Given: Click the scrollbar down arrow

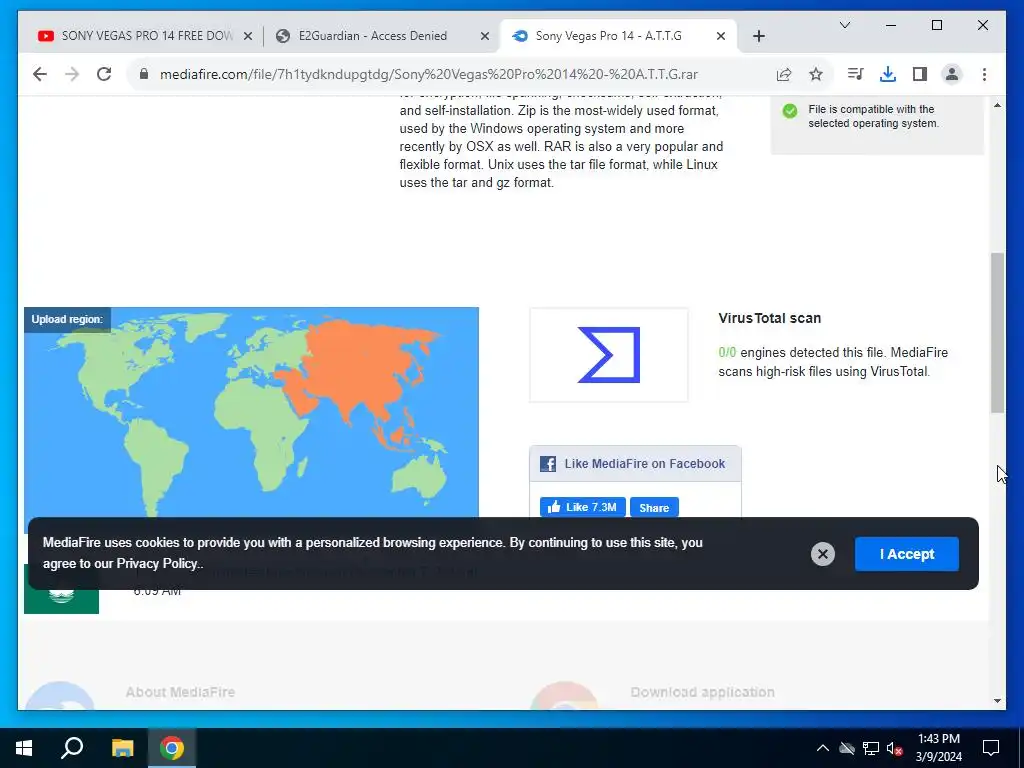Looking at the screenshot, I should point(997,701).
